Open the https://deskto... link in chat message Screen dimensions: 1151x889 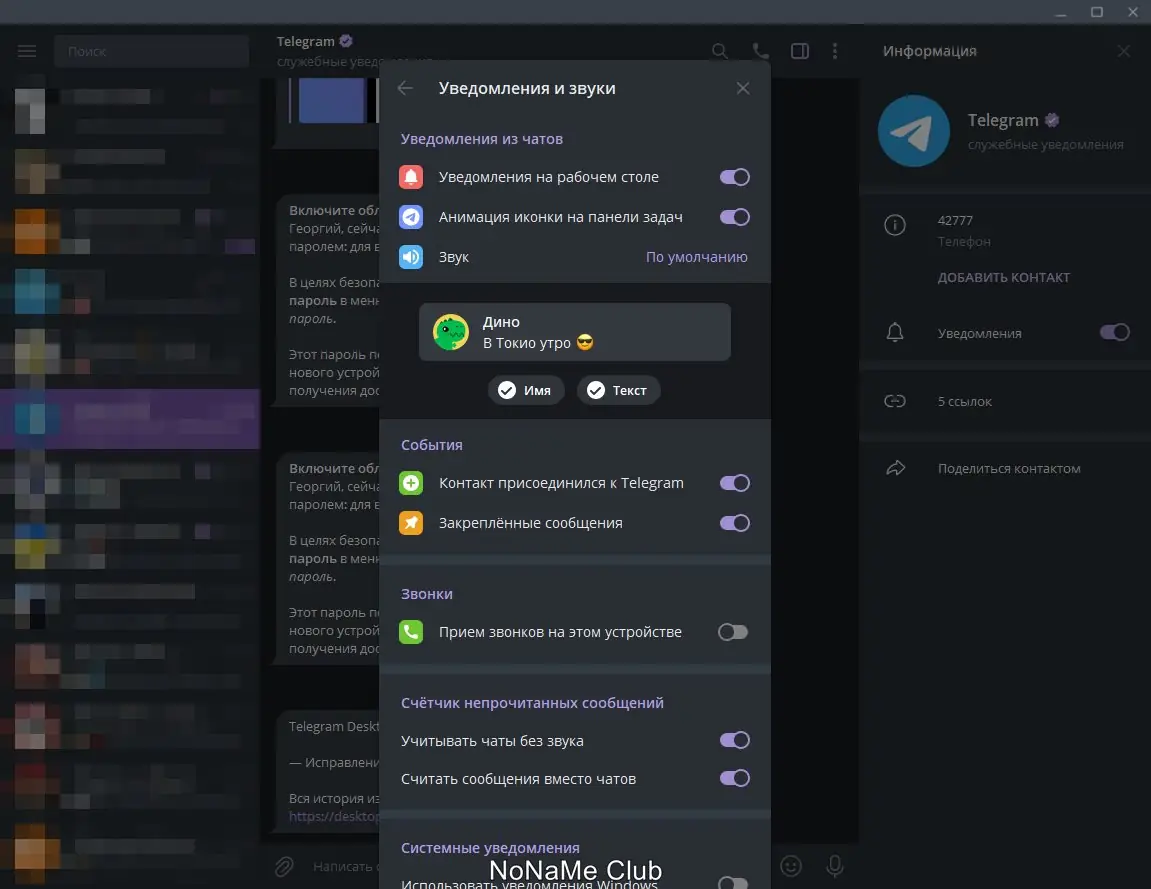click(334, 816)
